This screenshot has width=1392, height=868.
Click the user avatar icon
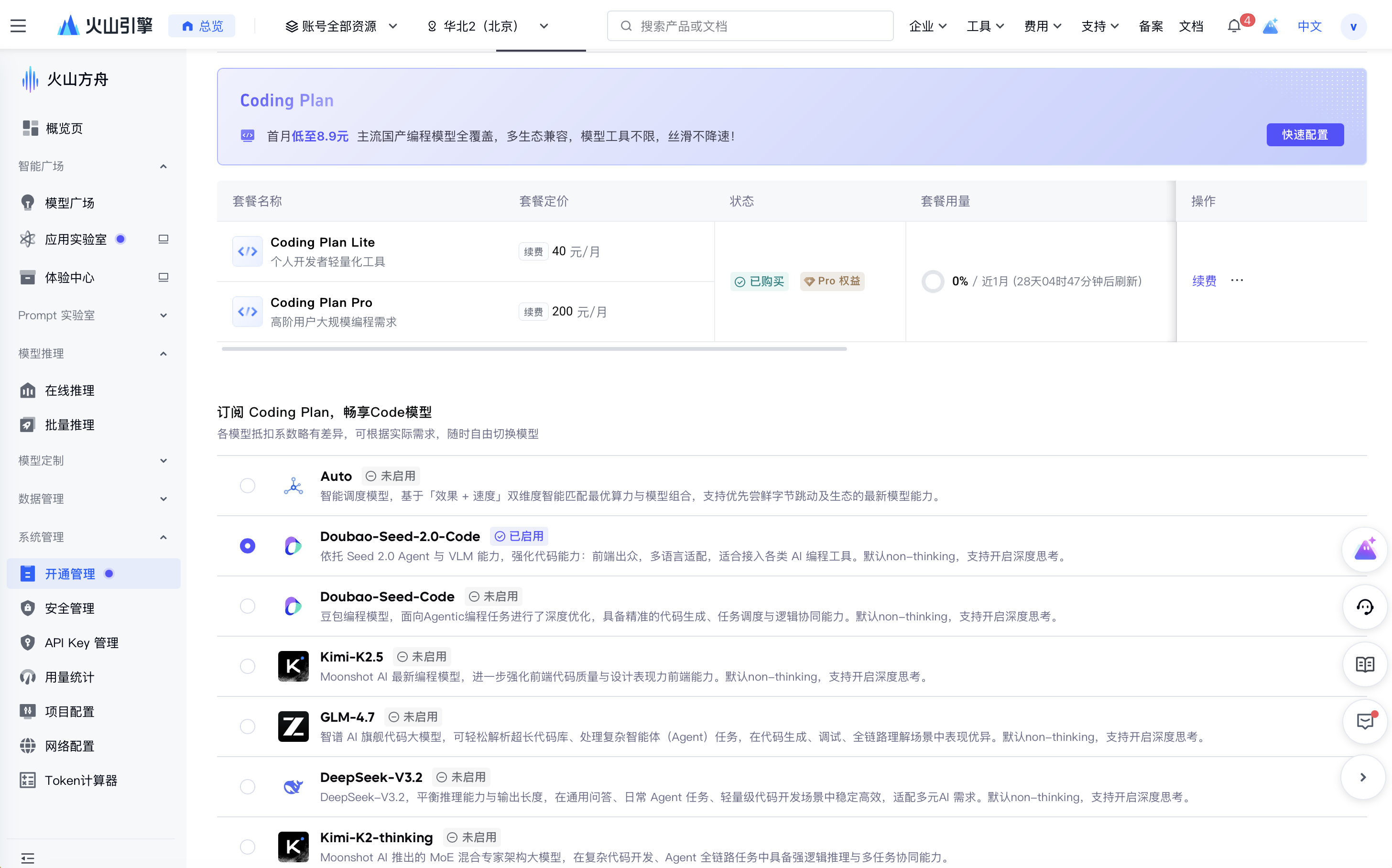pos(1353,26)
